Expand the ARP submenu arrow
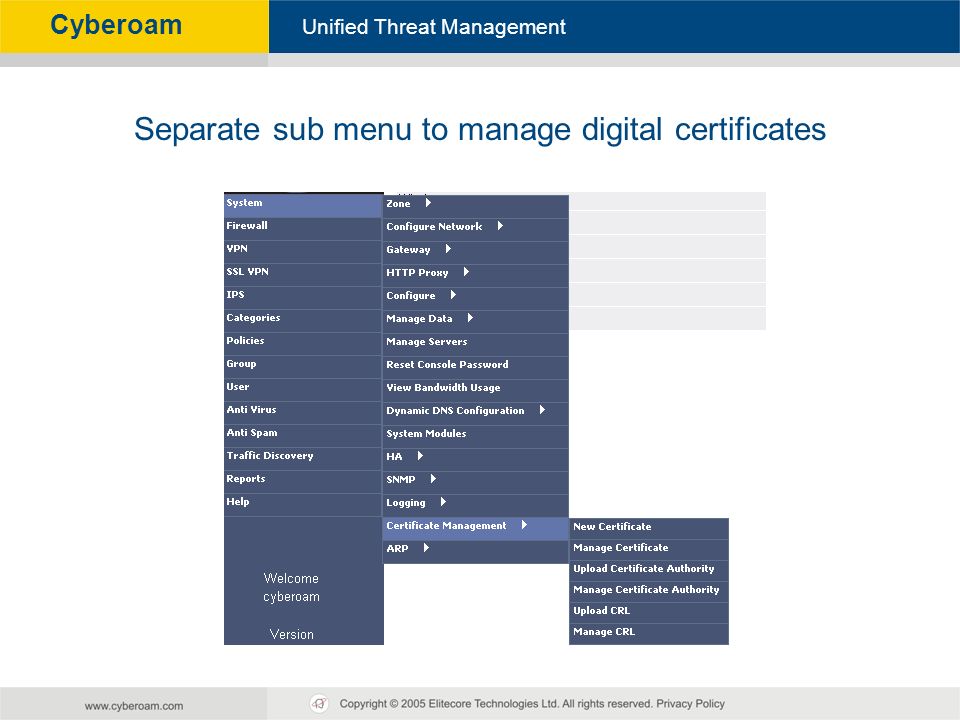This screenshot has width=960, height=720. click(426, 548)
